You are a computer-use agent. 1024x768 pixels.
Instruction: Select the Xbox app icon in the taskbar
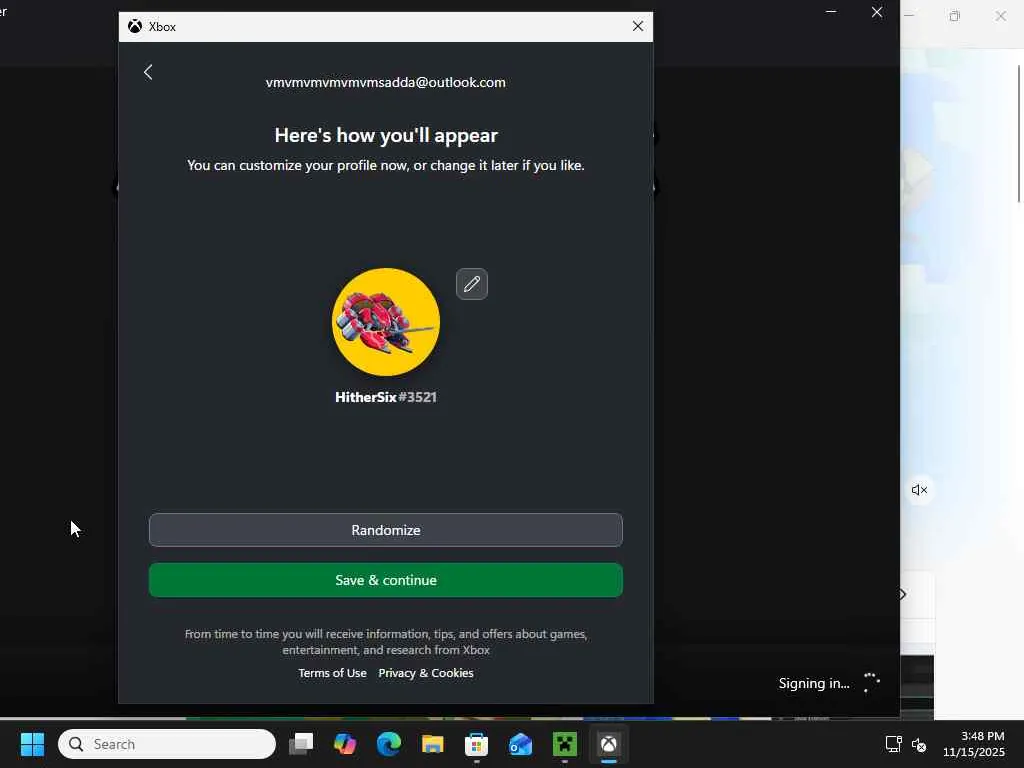click(x=609, y=744)
